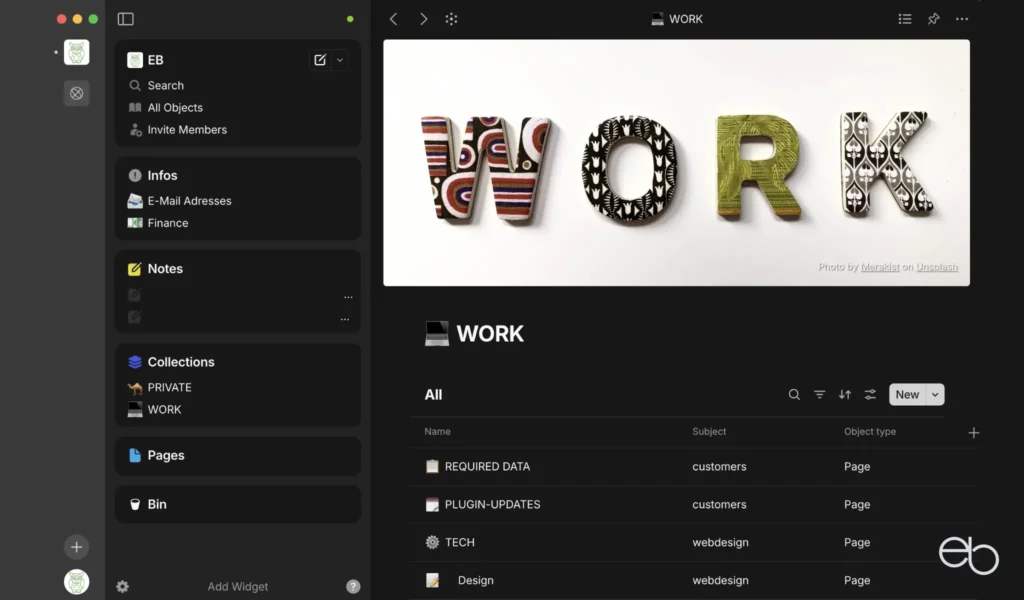This screenshot has width=1024, height=600.
Task: Click the laptop icon beside WORK title
Action: click(436, 334)
